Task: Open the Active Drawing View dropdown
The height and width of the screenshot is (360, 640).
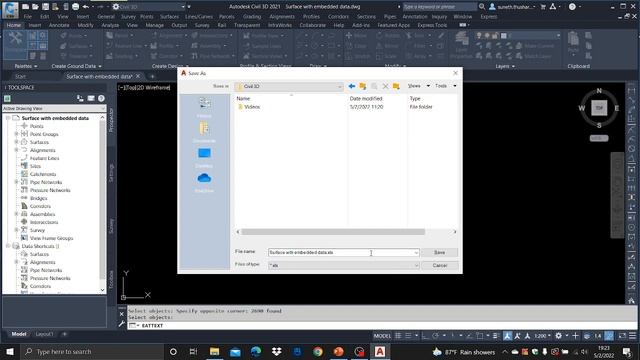Action: 54,108
